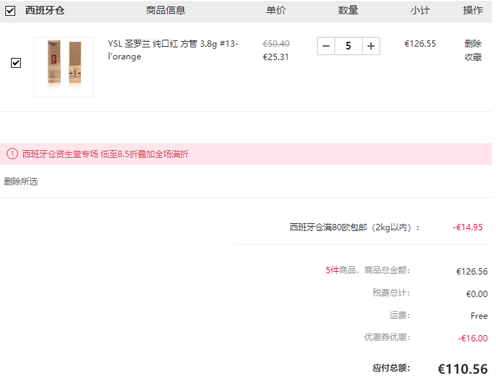The image size is (496, 385).
Task: Click the 优惠券优惠 label
Action: pos(387,337)
